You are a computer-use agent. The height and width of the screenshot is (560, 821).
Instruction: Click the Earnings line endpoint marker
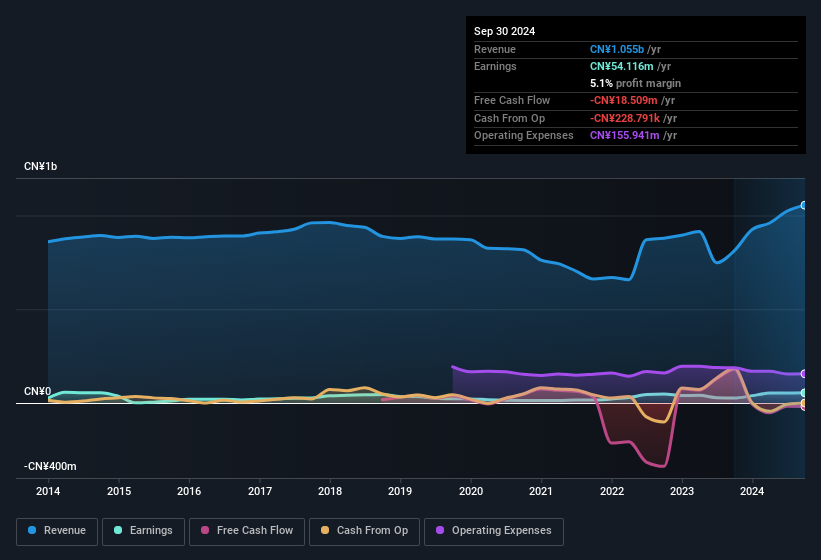point(803,393)
